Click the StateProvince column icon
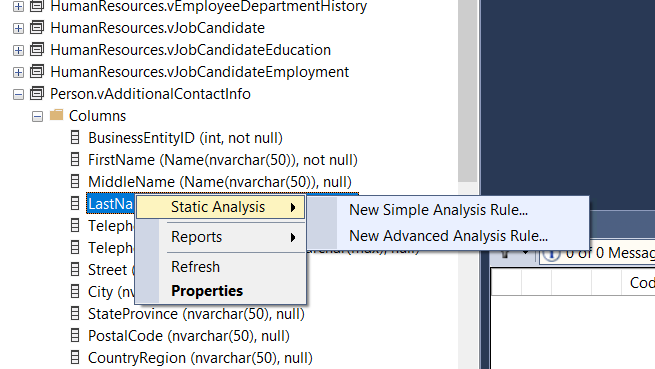655x369 pixels. point(75,313)
